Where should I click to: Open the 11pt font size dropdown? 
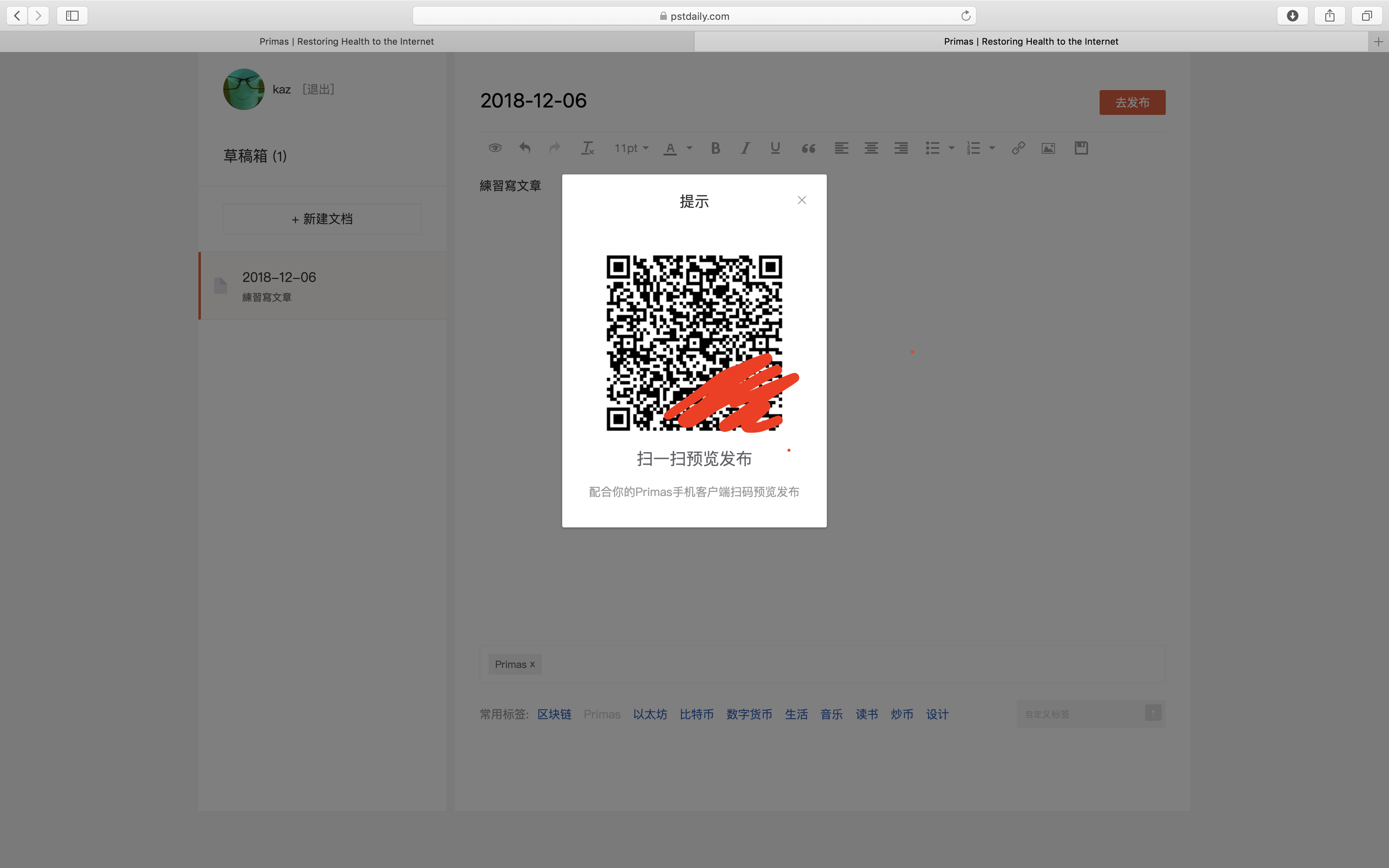coord(631,148)
